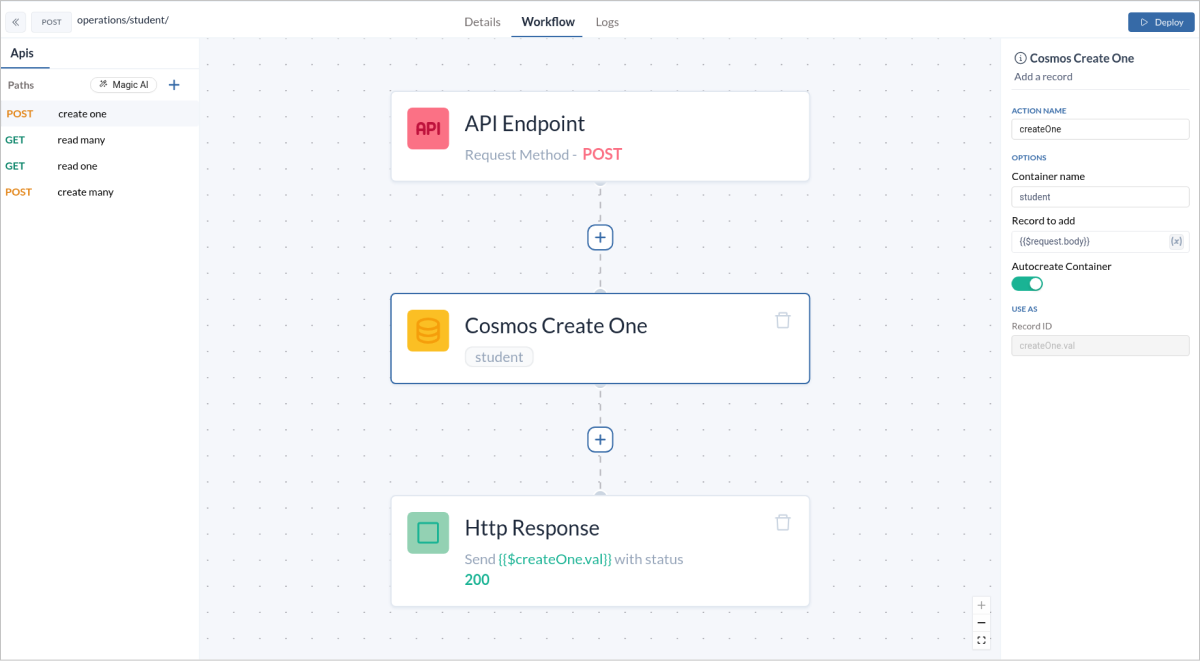
Task: Edit the Container name field
Action: coord(1100,197)
